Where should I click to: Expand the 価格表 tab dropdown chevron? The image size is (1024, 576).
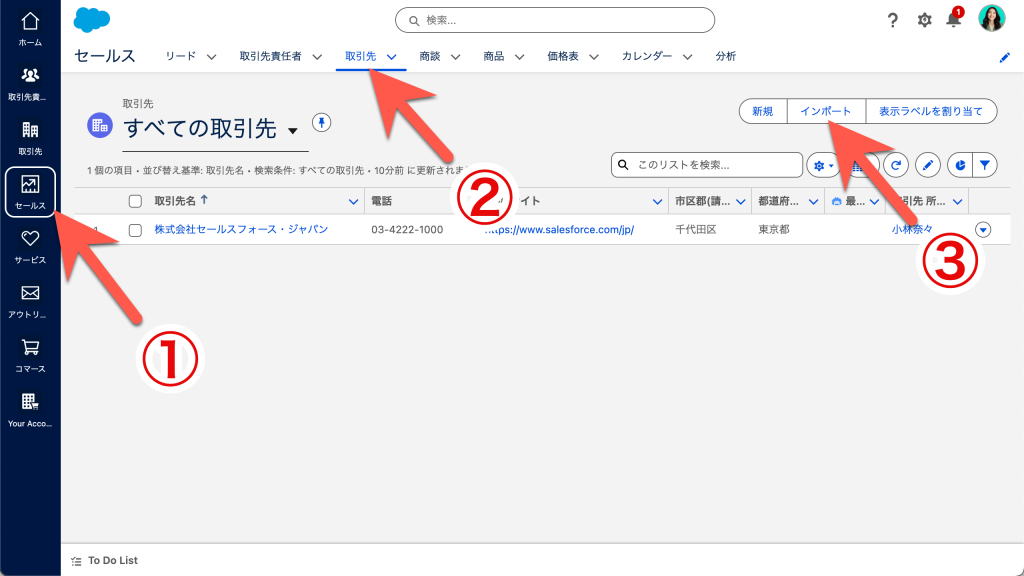click(x=594, y=57)
